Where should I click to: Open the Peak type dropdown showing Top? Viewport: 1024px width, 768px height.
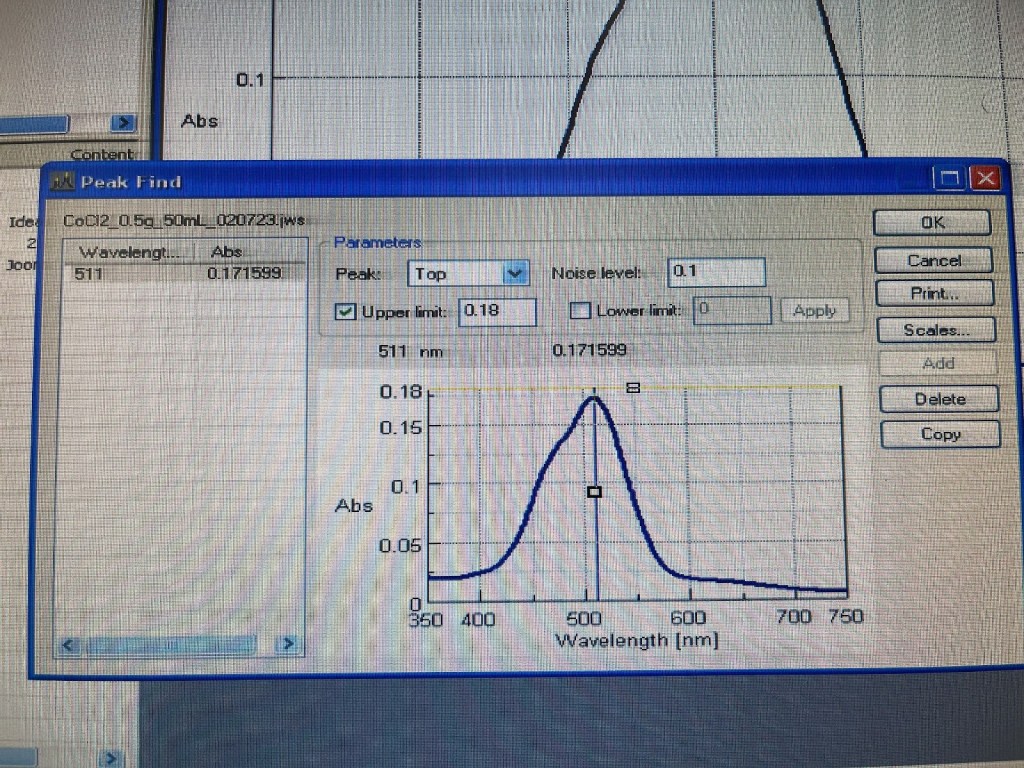coord(516,273)
